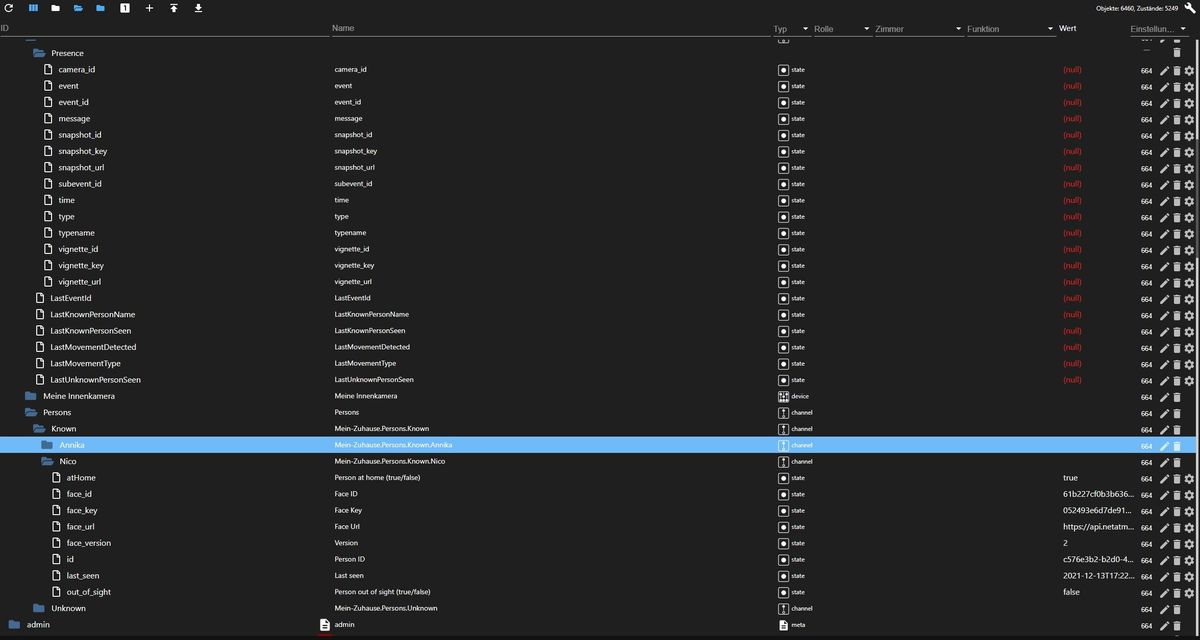Viewport: 1200px width, 640px height.
Task: Open the Funktion filter dropdown
Action: 1010,29
